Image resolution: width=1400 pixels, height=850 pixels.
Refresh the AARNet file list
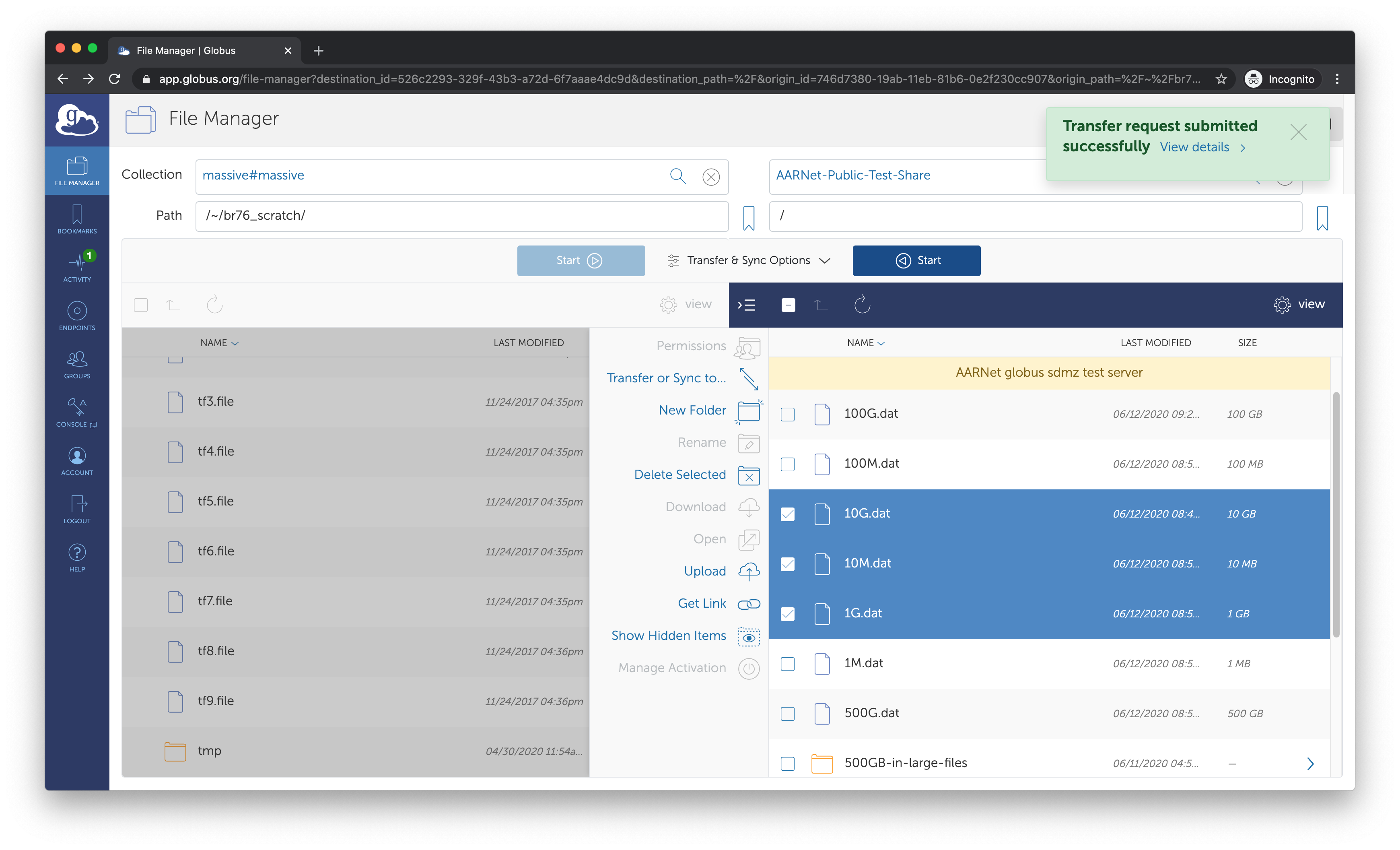coord(862,305)
